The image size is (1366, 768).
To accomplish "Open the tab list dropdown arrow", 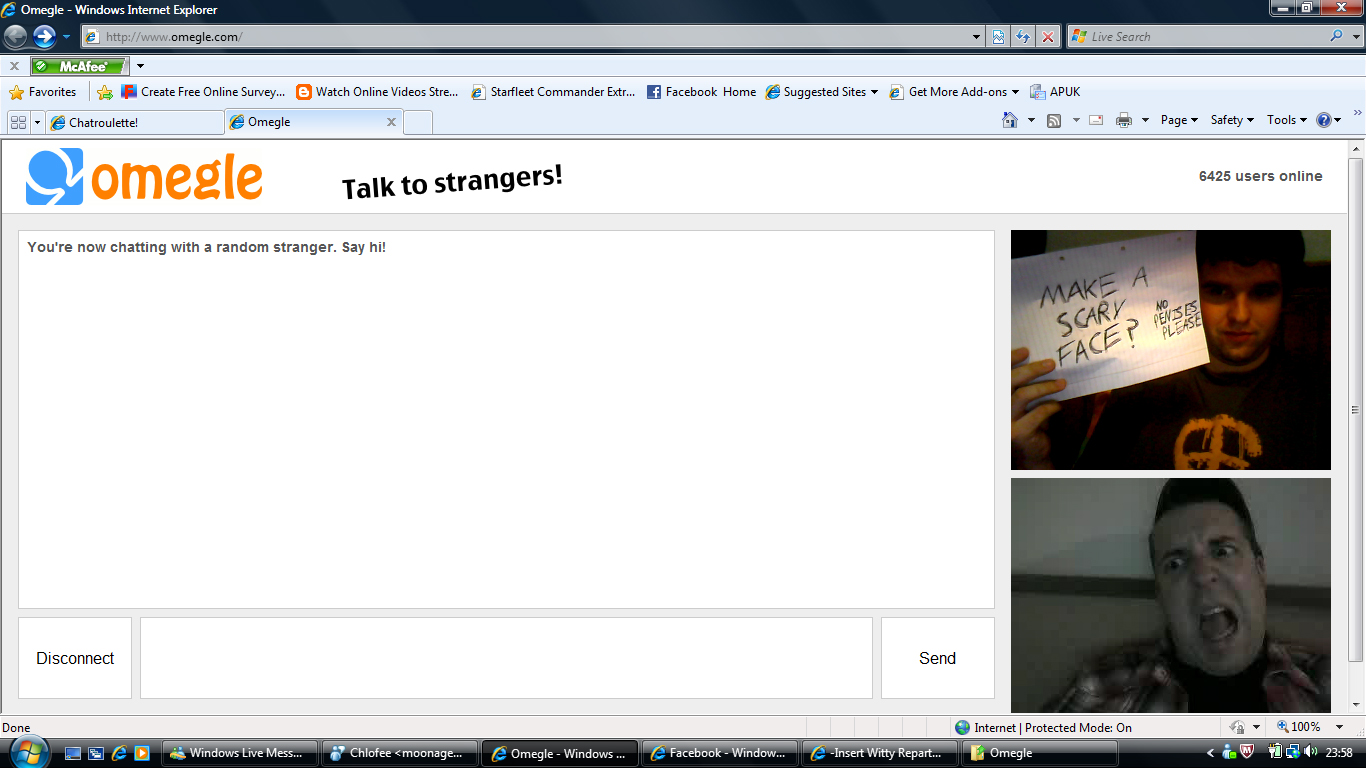I will (x=38, y=122).
